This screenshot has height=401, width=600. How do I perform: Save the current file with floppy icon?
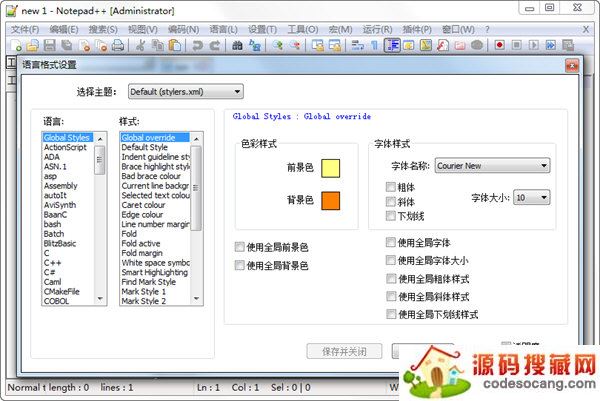50,46
